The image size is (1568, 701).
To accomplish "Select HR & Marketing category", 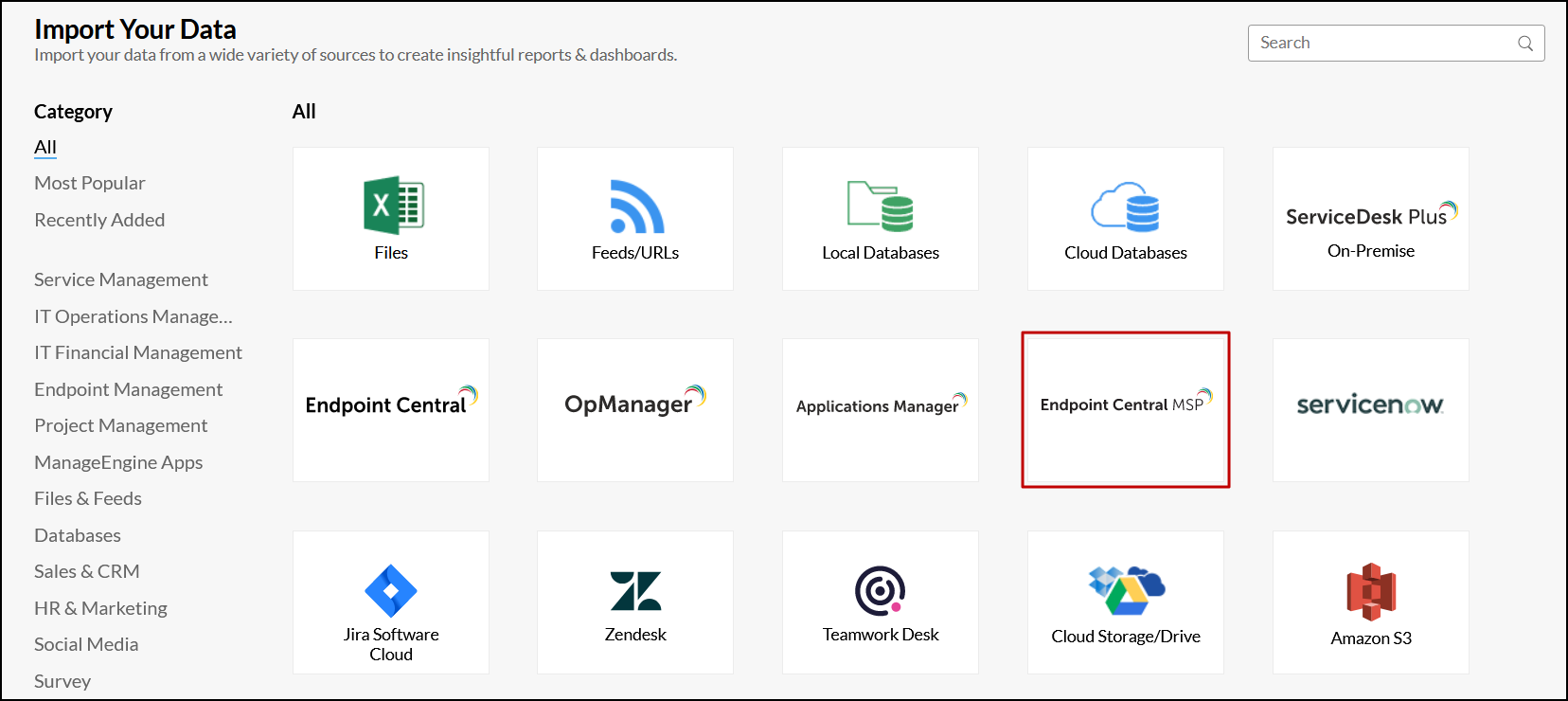I will (101, 608).
